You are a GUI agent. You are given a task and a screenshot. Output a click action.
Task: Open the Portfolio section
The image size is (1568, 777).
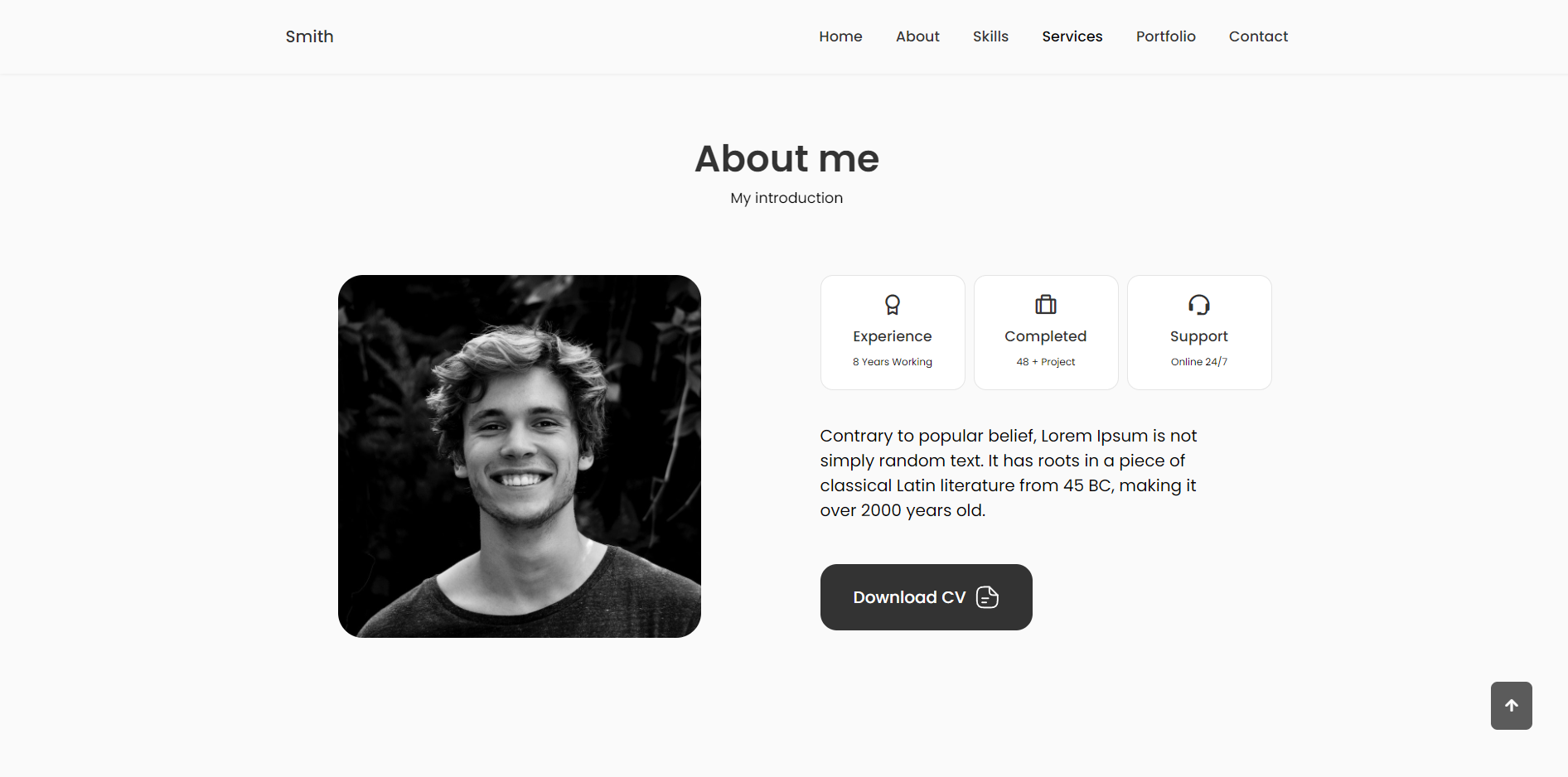click(1165, 36)
